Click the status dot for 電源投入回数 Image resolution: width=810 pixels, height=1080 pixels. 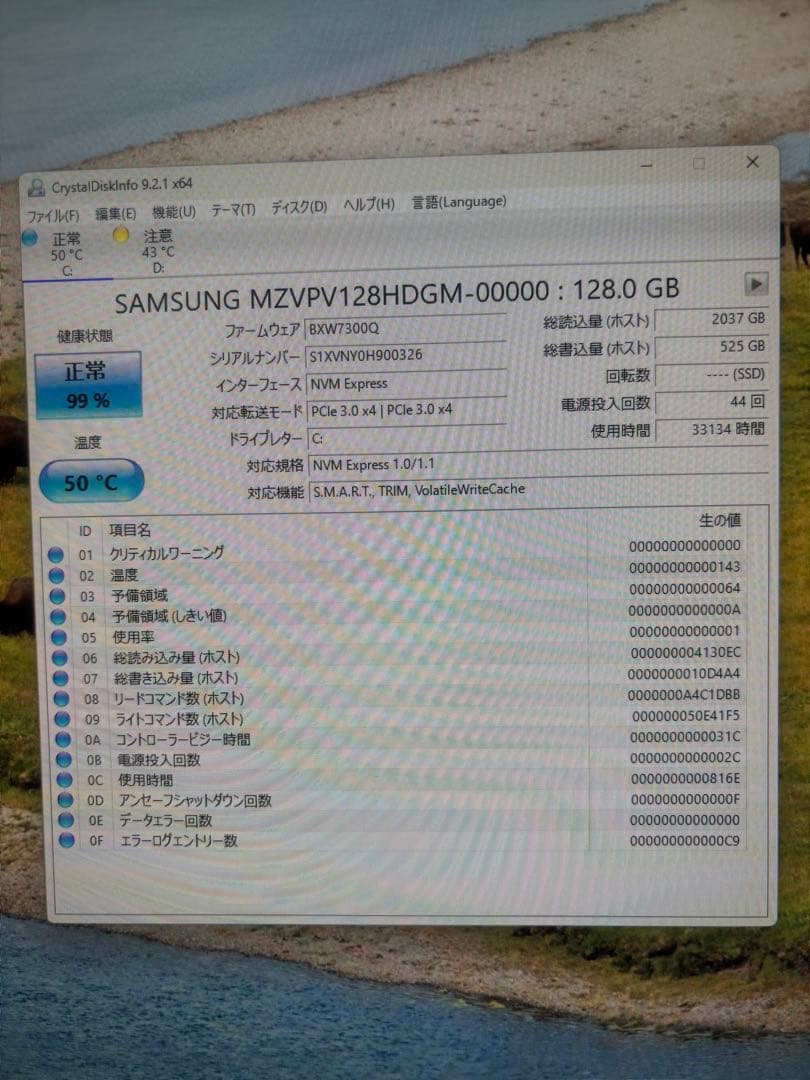click(62, 760)
